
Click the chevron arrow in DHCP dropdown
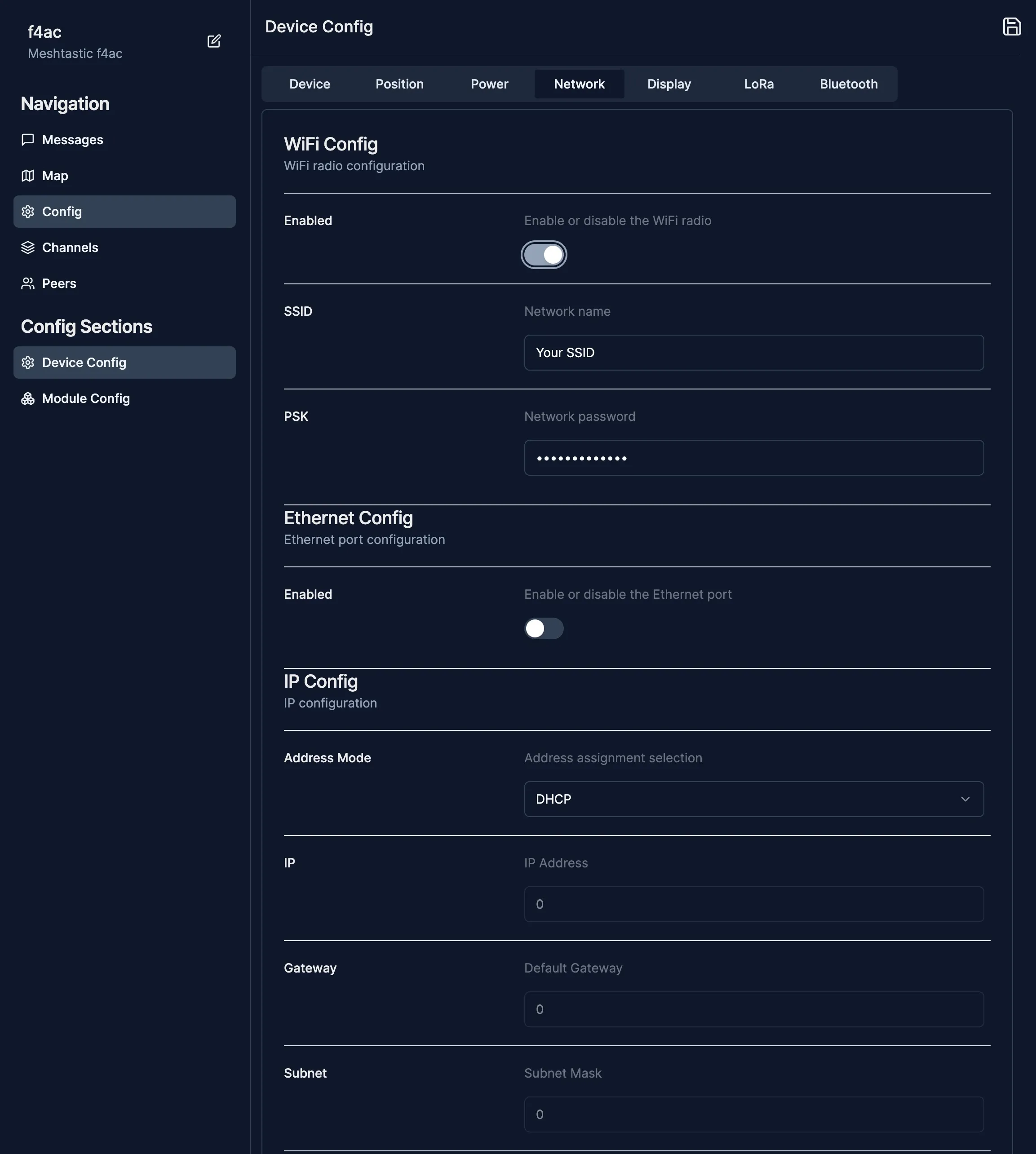click(x=965, y=799)
